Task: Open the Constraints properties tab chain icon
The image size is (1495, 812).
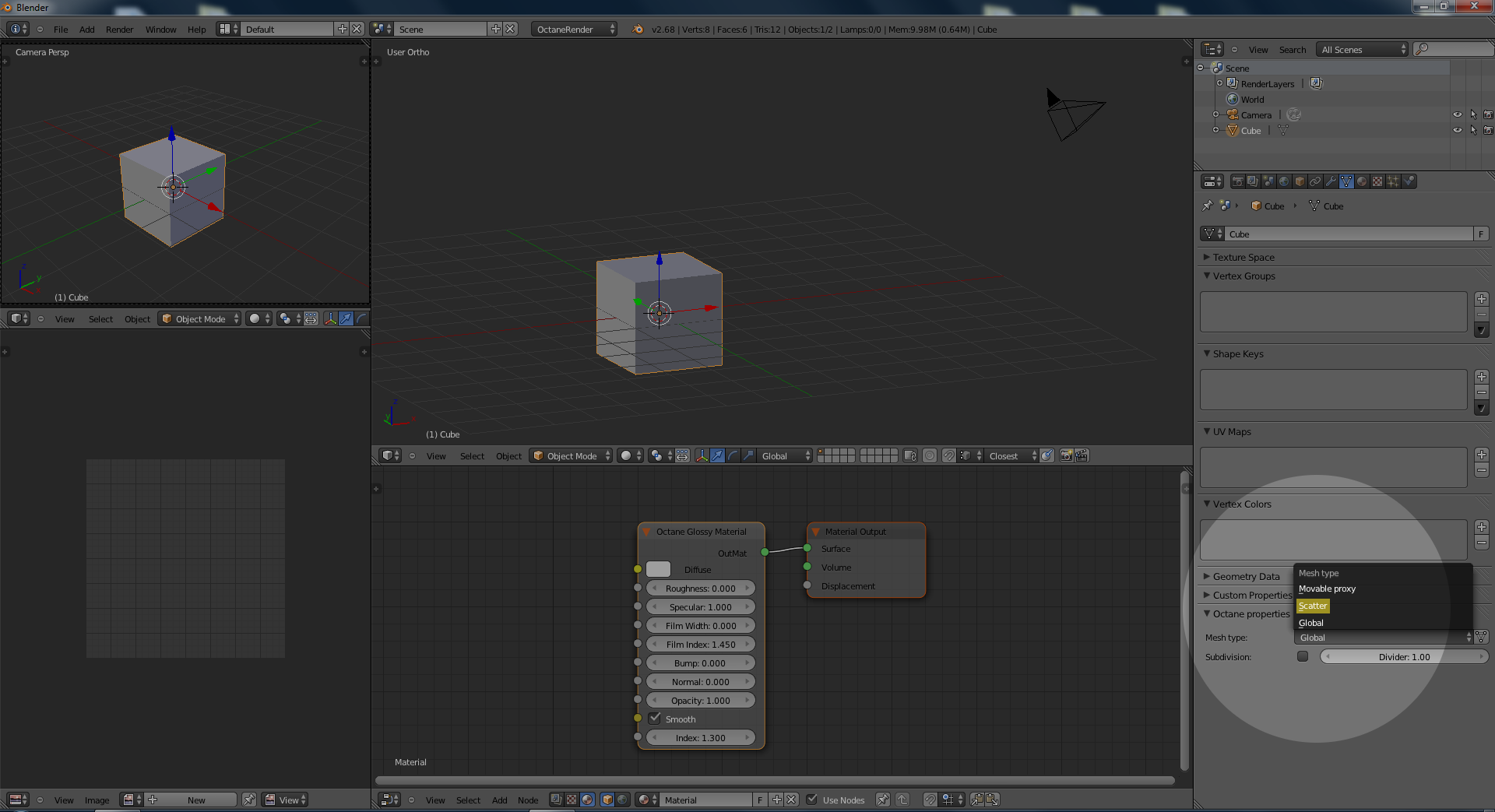Action: (x=1315, y=181)
